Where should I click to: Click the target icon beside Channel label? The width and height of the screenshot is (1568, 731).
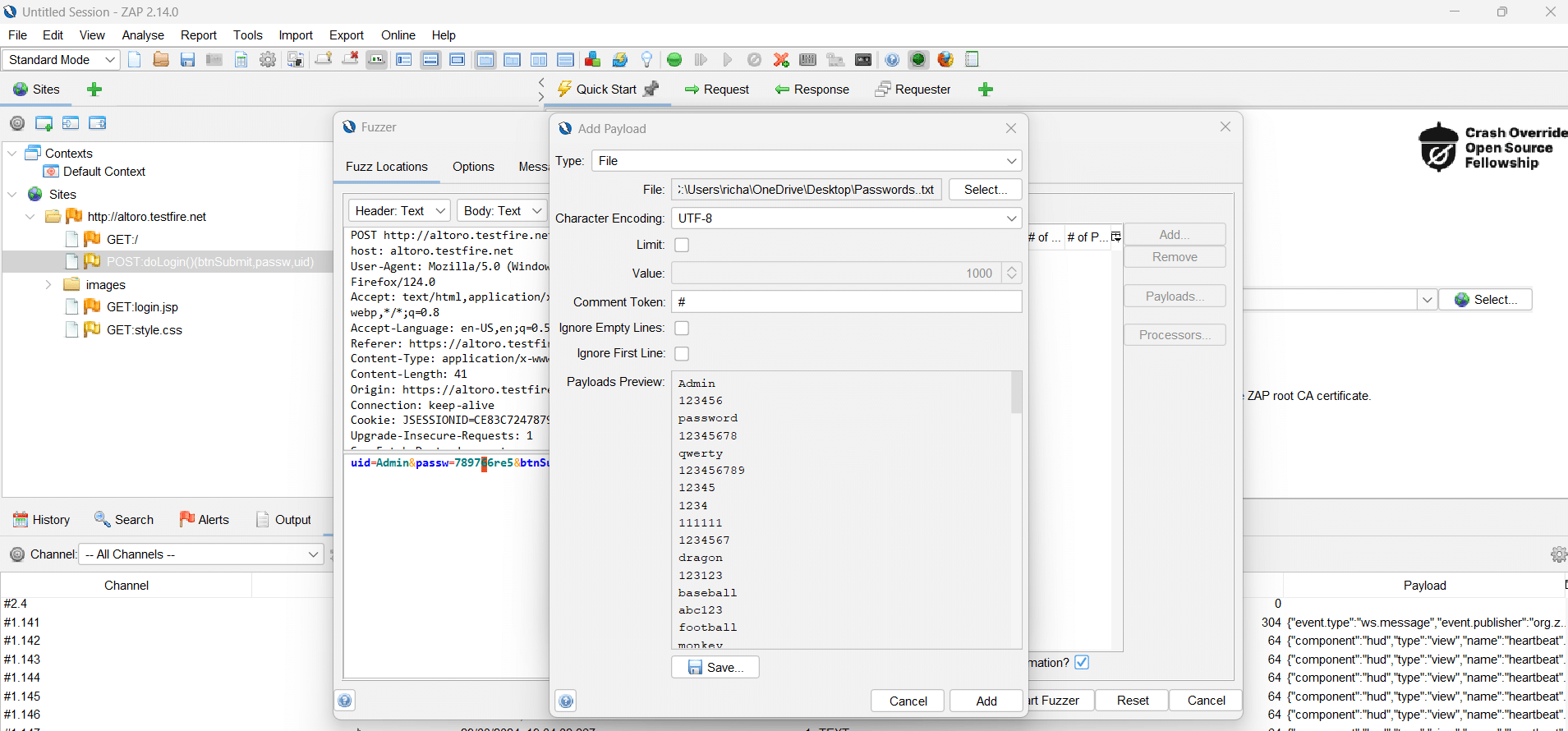coord(17,554)
